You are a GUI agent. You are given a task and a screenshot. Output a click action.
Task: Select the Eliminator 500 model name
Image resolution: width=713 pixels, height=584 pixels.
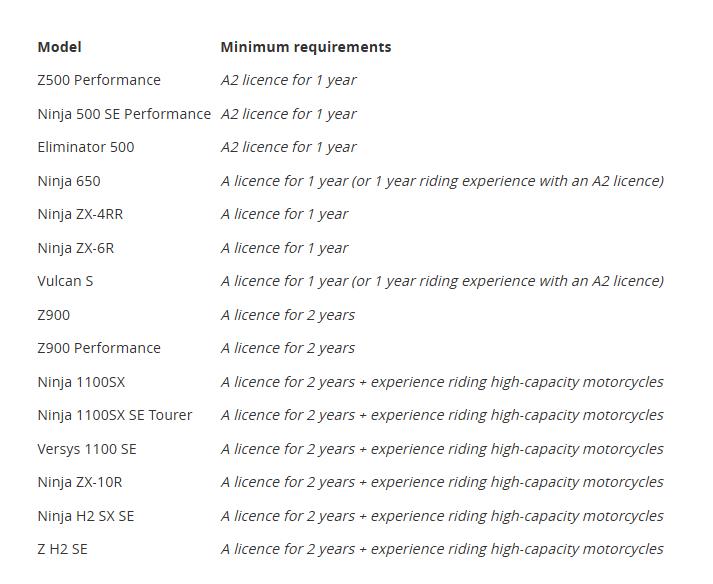(x=86, y=147)
